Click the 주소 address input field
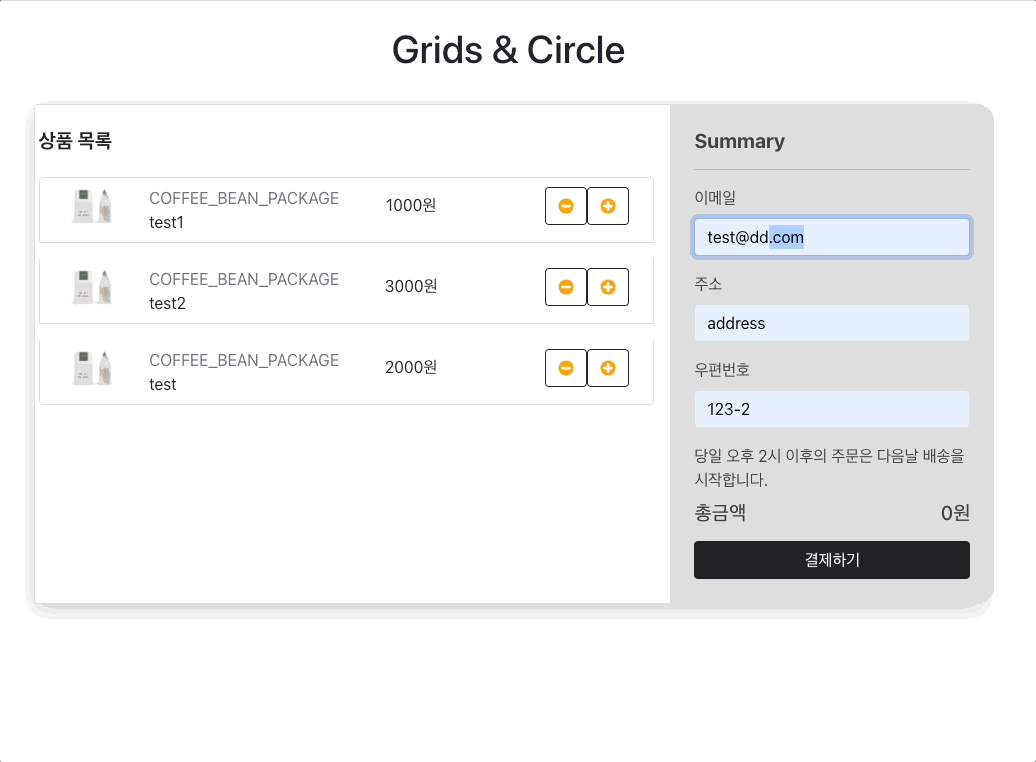Viewport: 1036px width, 762px height. tap(831, 323)
